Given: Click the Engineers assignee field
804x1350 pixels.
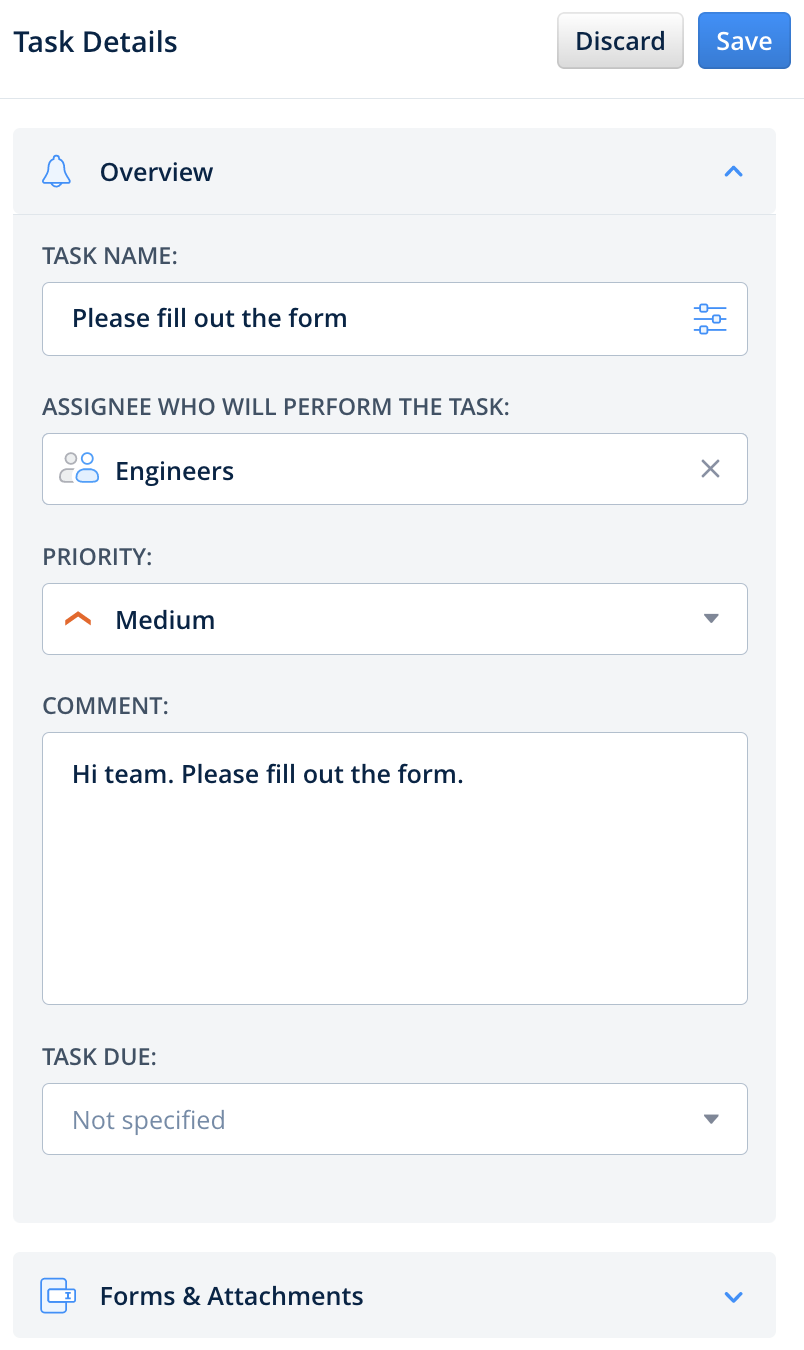Looking at the screenshot, I should coord(350,468).
